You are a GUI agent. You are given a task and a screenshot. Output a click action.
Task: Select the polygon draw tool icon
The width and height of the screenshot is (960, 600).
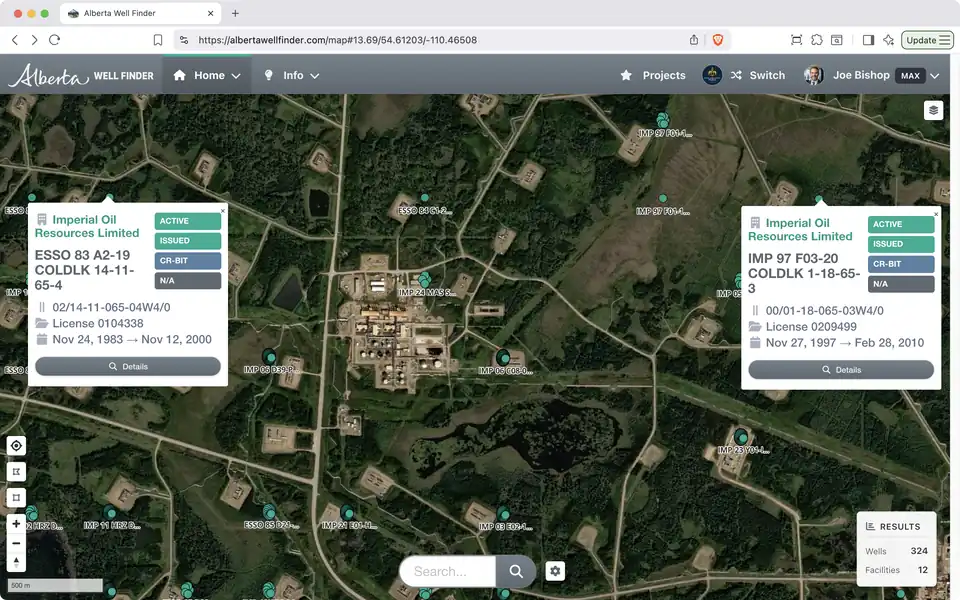point(17,471)
